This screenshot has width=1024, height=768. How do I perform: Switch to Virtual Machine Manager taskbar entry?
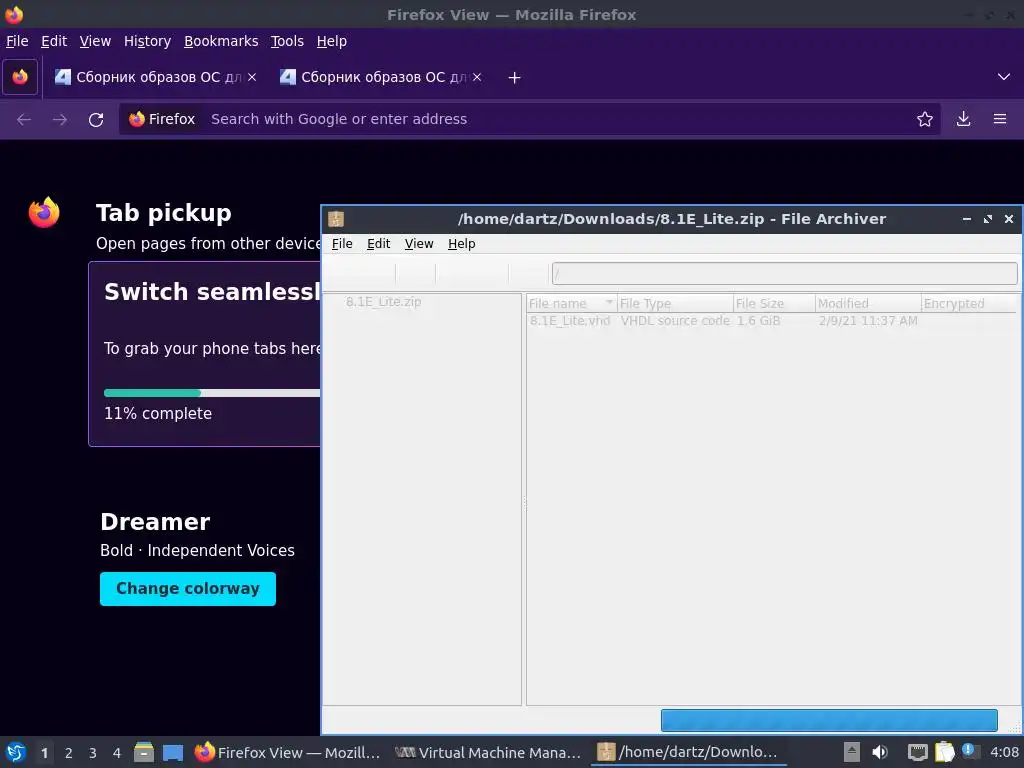point(488,752)
